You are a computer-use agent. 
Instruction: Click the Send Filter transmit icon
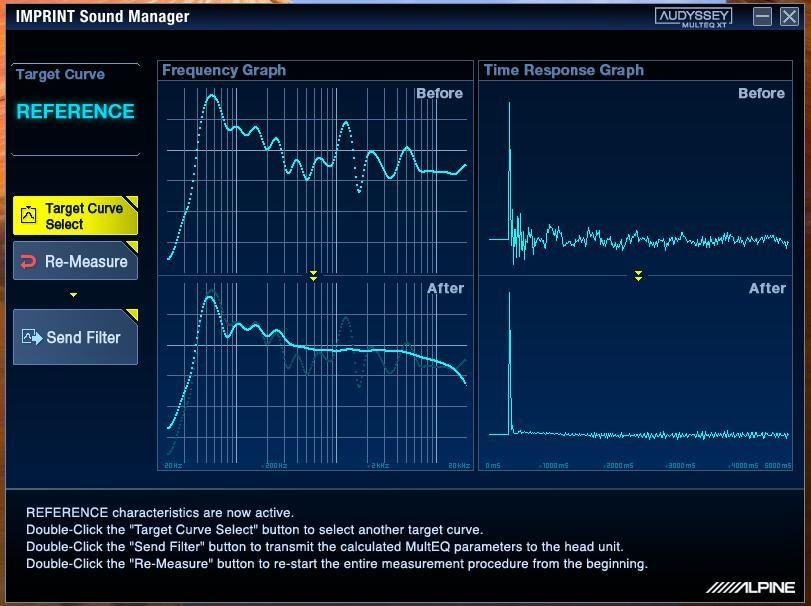click(x=32, y=338)
